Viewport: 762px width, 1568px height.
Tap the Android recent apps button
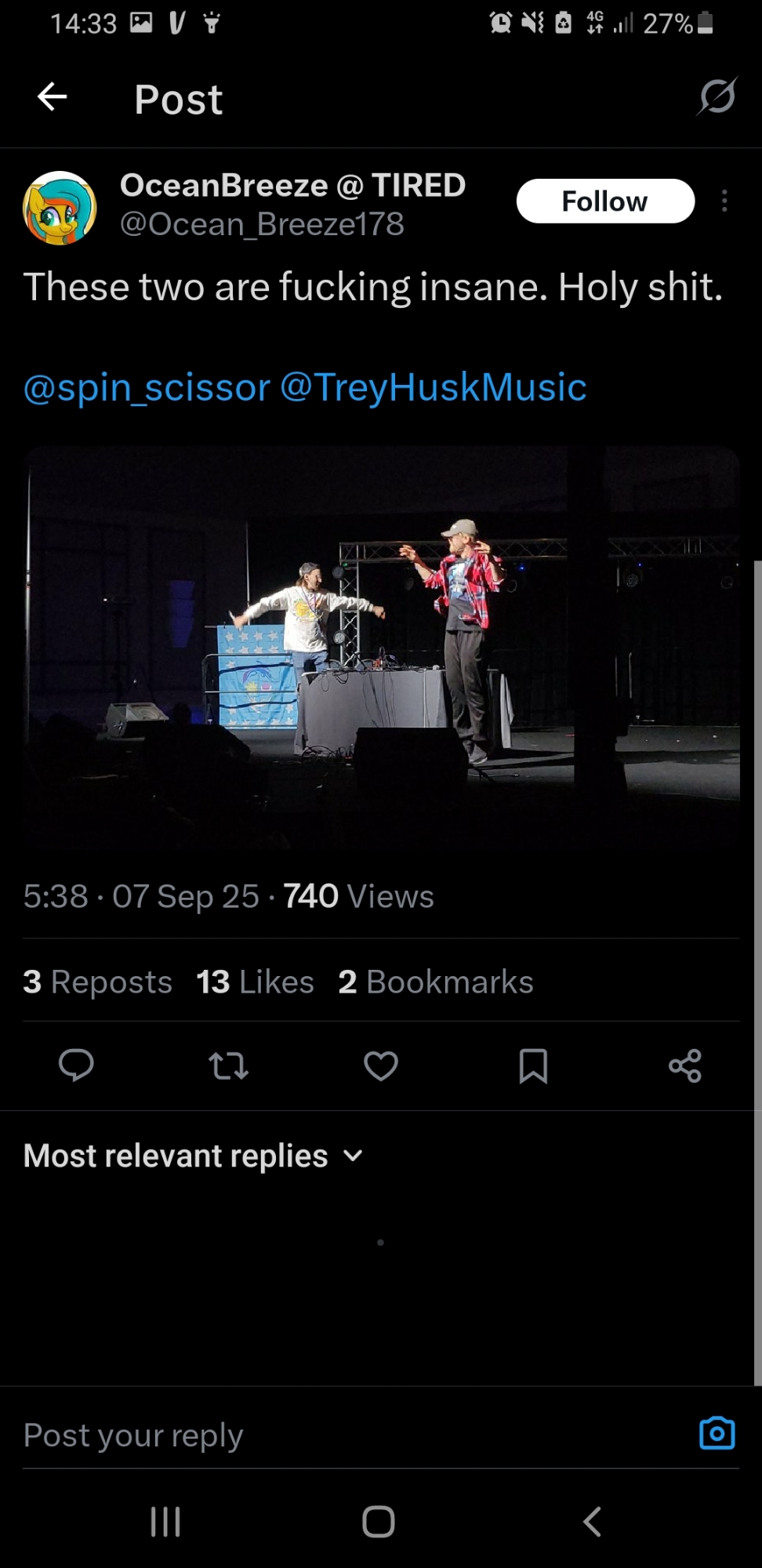coord(165,1522)
